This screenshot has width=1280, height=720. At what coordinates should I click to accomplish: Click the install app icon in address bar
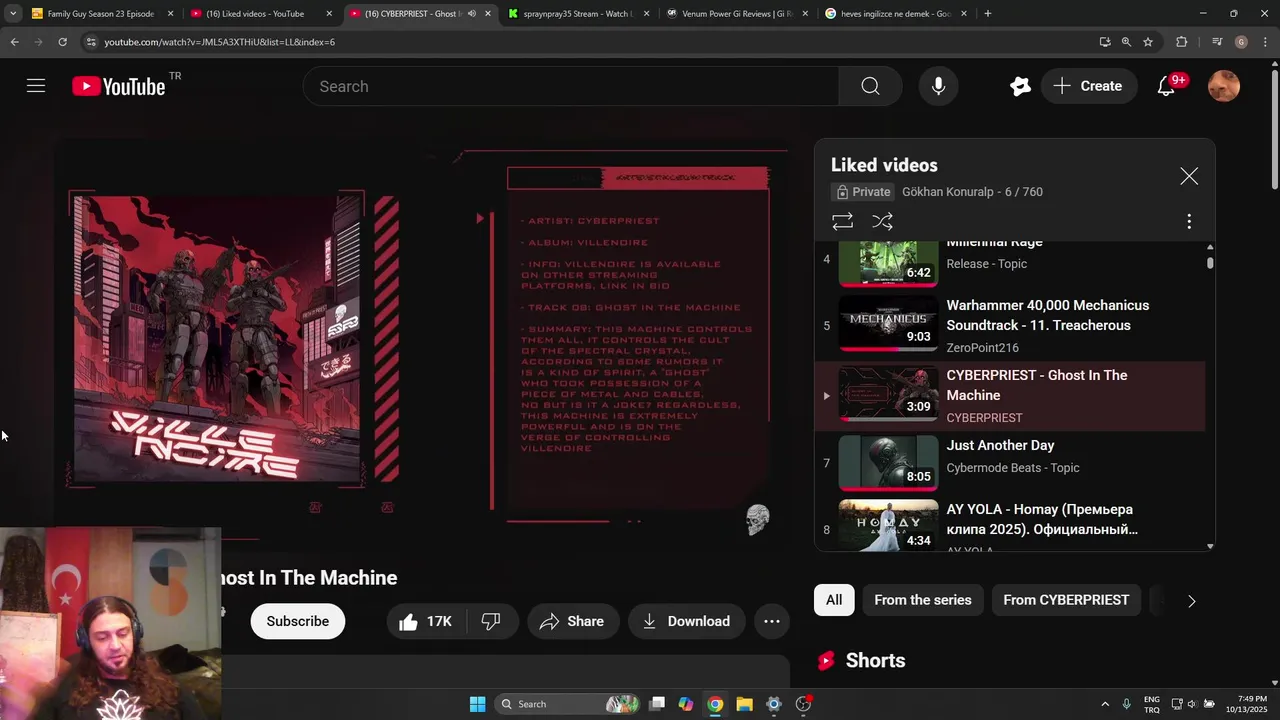[x=1105, y=42]
